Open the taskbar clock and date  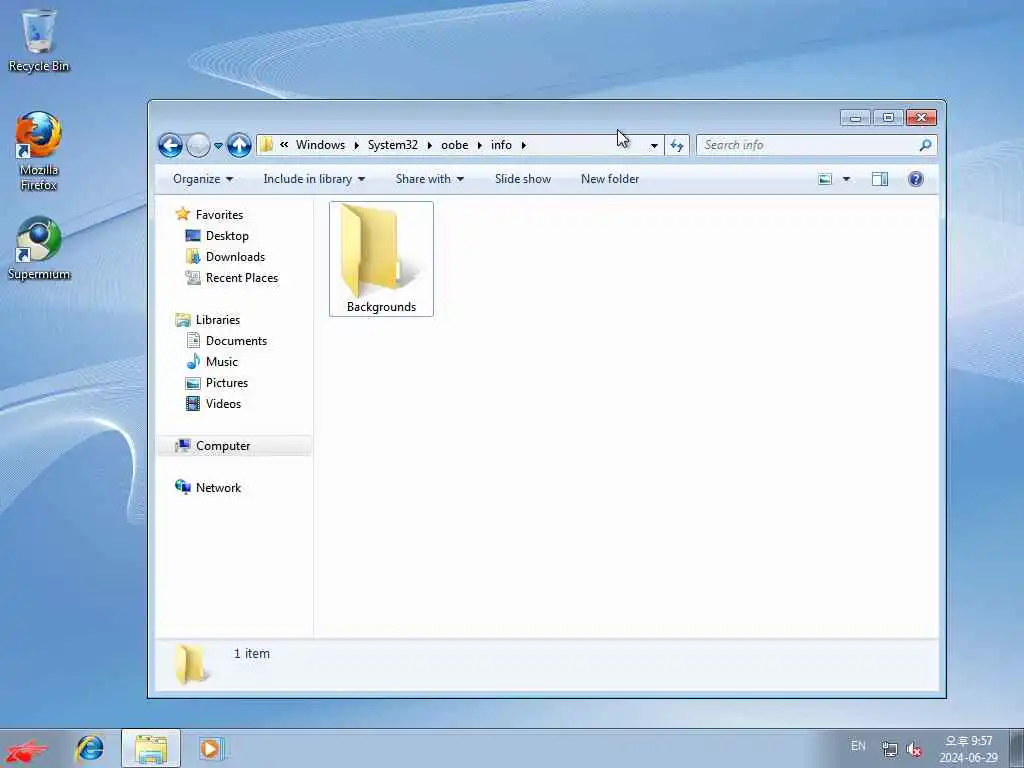click(x=968, y=749)
